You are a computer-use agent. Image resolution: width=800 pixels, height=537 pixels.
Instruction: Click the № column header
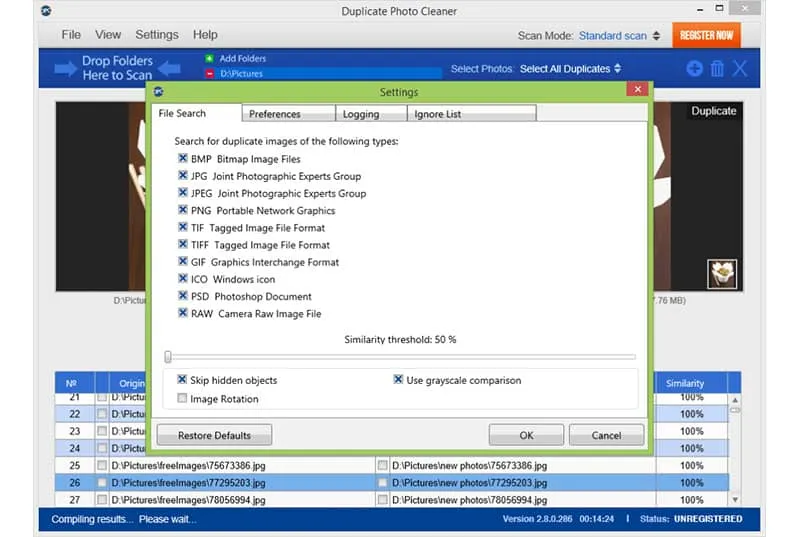(x=71, y=383)
